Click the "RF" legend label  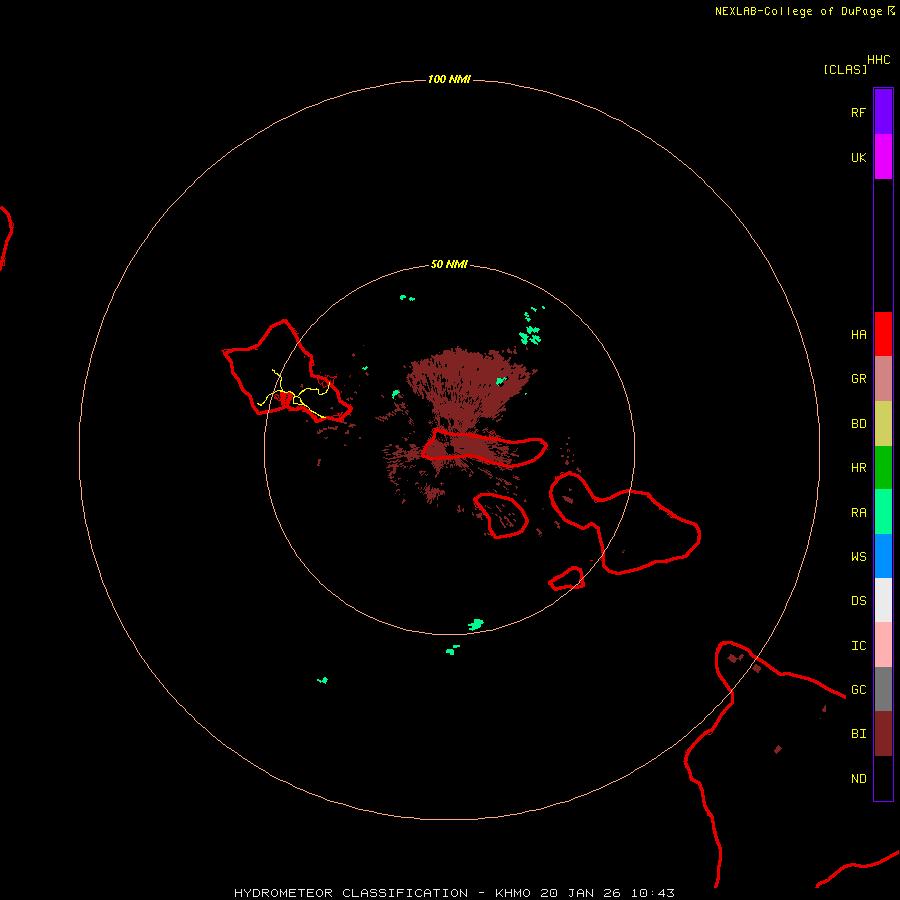(x=858, y=112)
